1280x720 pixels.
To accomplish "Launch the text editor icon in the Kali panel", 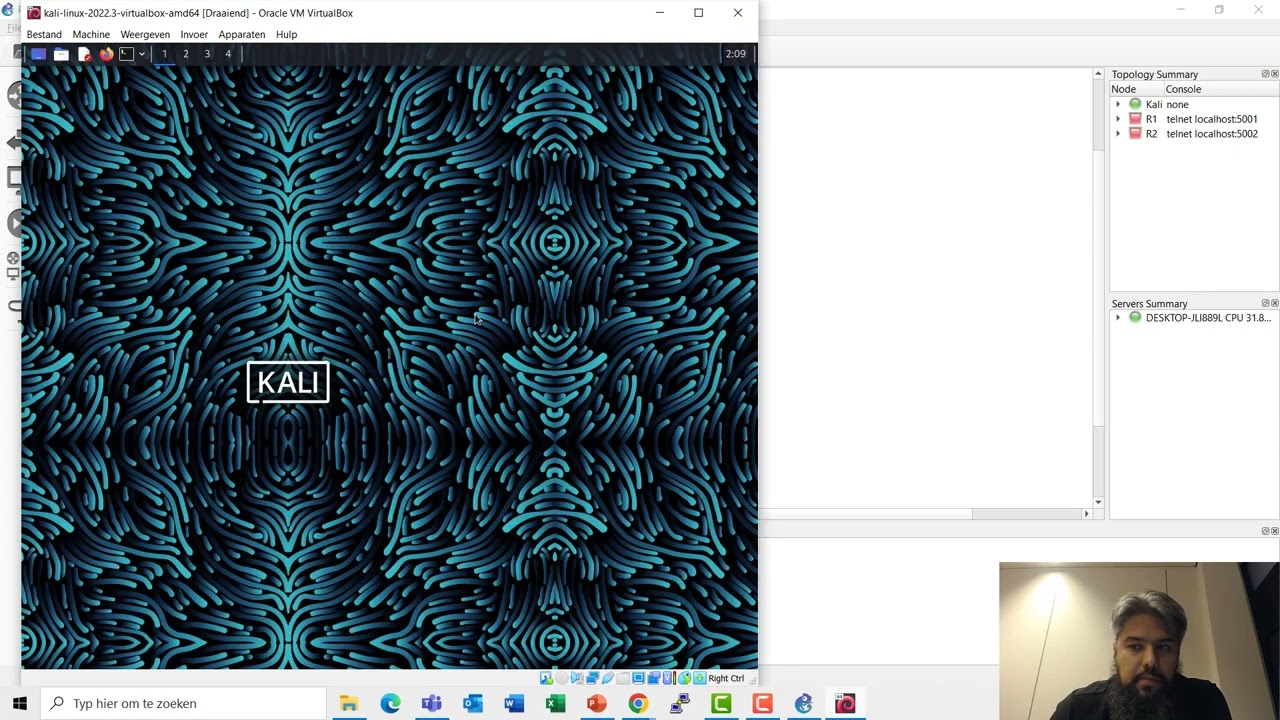I will pyautogui.click(x=84, y=54).
